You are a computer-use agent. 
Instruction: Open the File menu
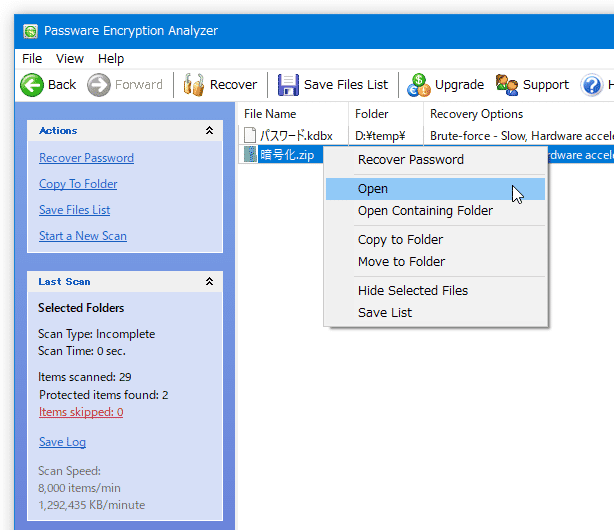point(32,59)
